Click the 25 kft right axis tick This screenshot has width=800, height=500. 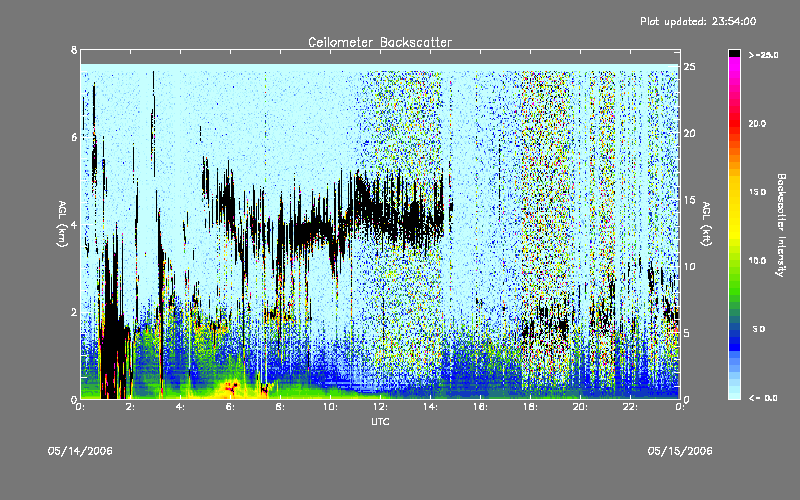(689, 66)
